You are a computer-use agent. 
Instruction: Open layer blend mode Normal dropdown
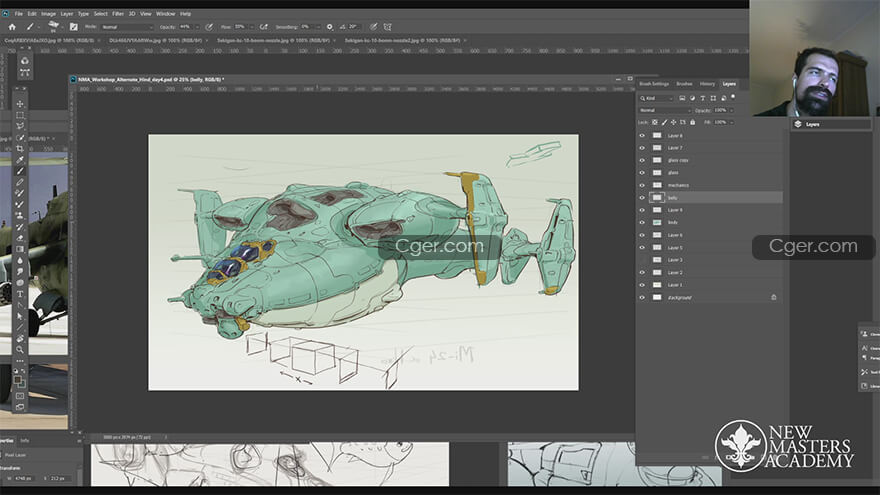coord(665,110)
